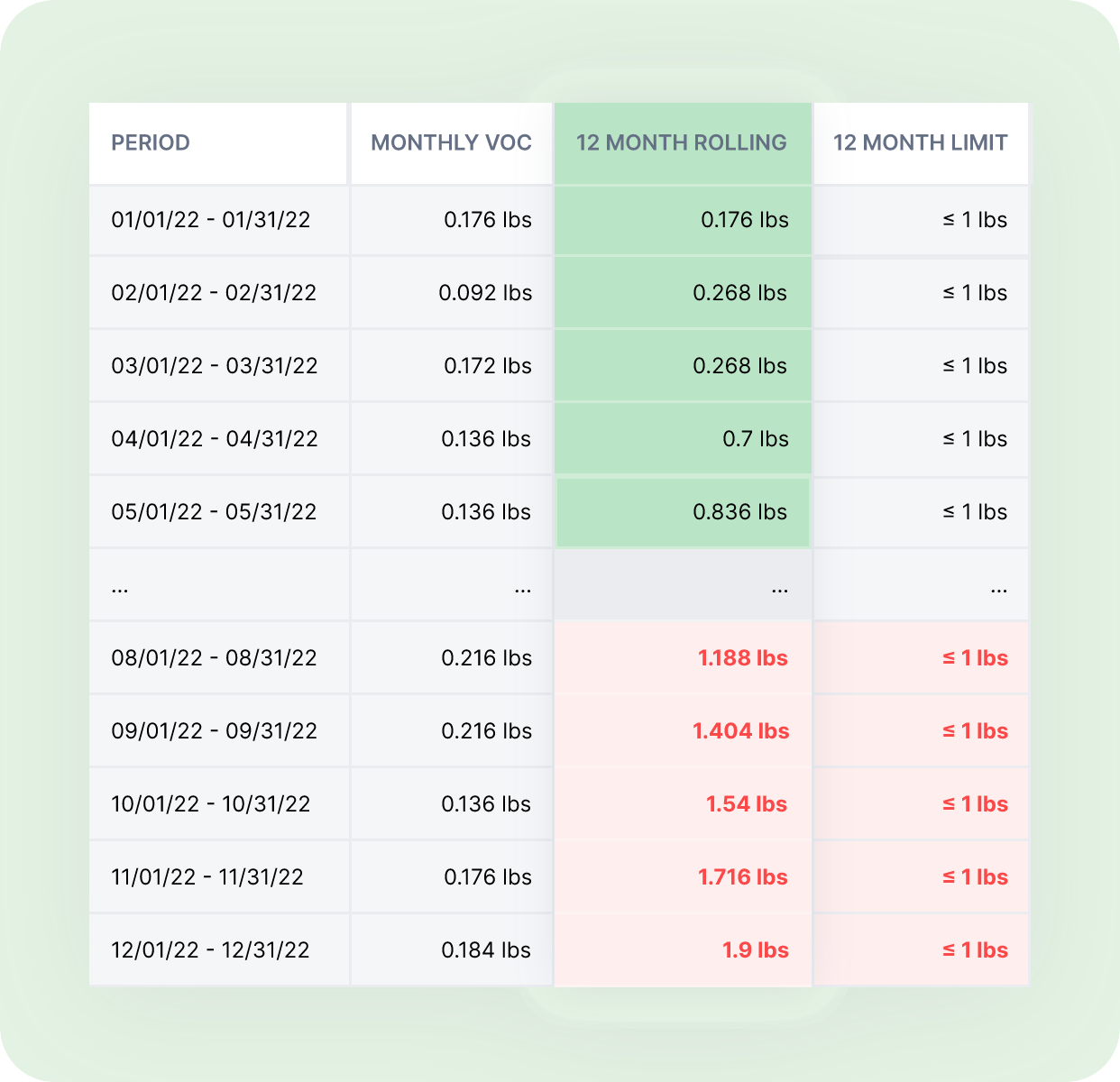Select the highlighted 0.836 lbs rolling cell
The image size is (1120, 1082).
point(739,512)
